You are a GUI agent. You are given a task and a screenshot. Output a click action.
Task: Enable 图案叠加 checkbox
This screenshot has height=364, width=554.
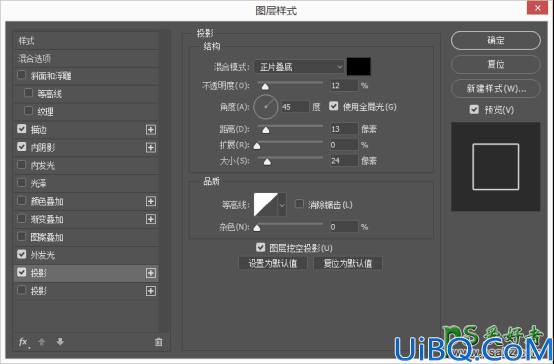pyautogui.click(x=22, y=236)
